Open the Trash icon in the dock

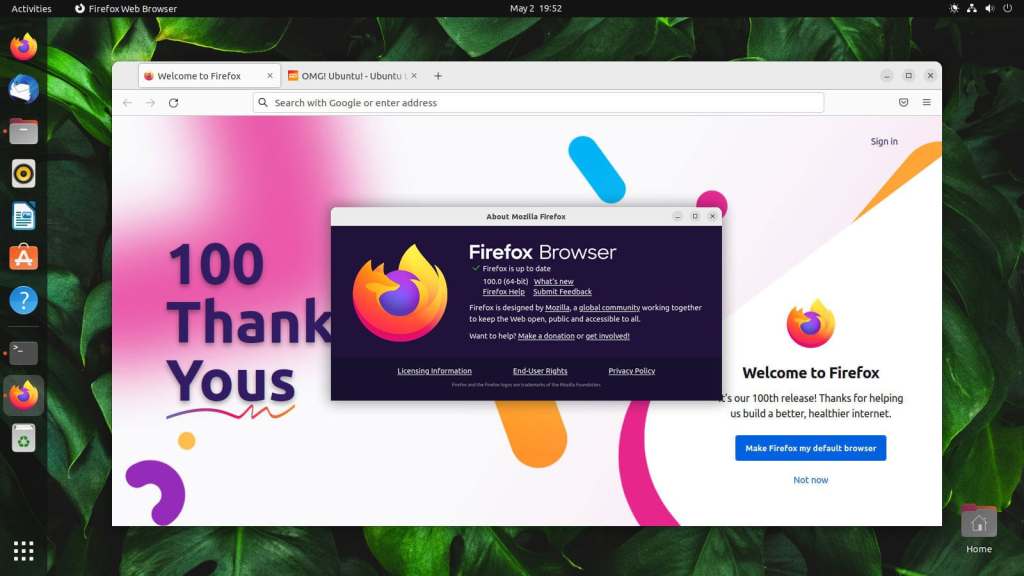[22, 438]
